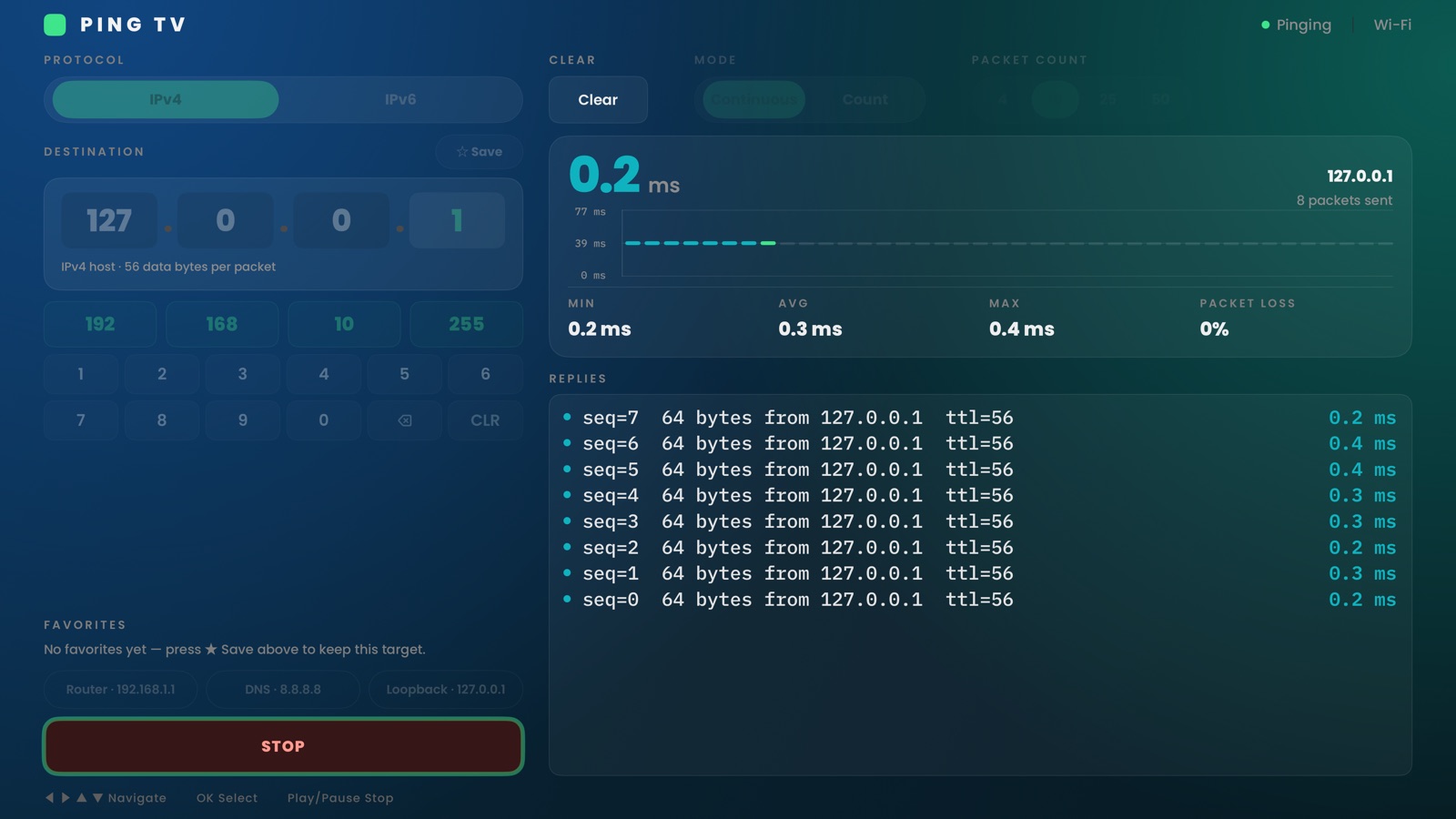Stop pinging with the STOP button
This screenshot has width=1456, height=819.
(x=283, y=746)
